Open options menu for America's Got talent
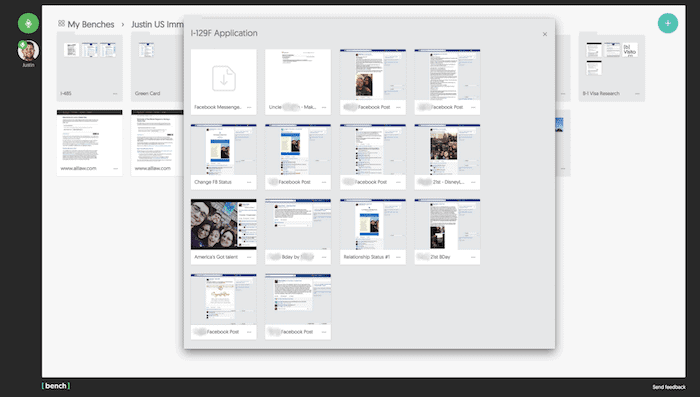The width and height of the screenshot is (700, 397). pyautogui.click(x=249, y=257)
